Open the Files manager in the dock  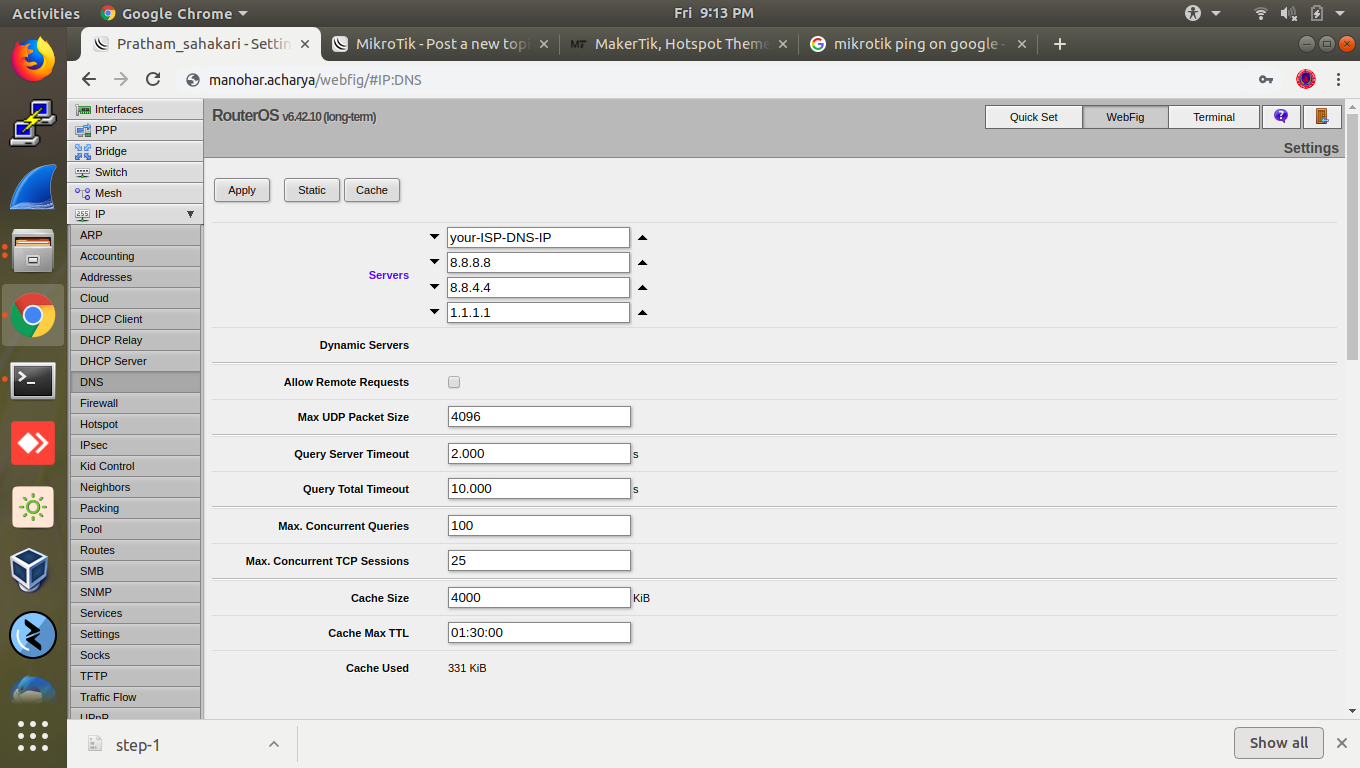click(33, 250)
